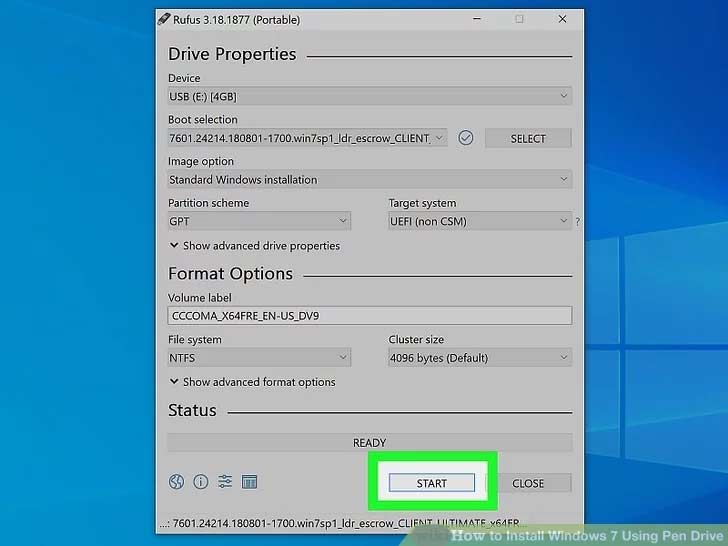Click the status bar ISO filename text
728x546 pixels.
(x=344, y=523)
